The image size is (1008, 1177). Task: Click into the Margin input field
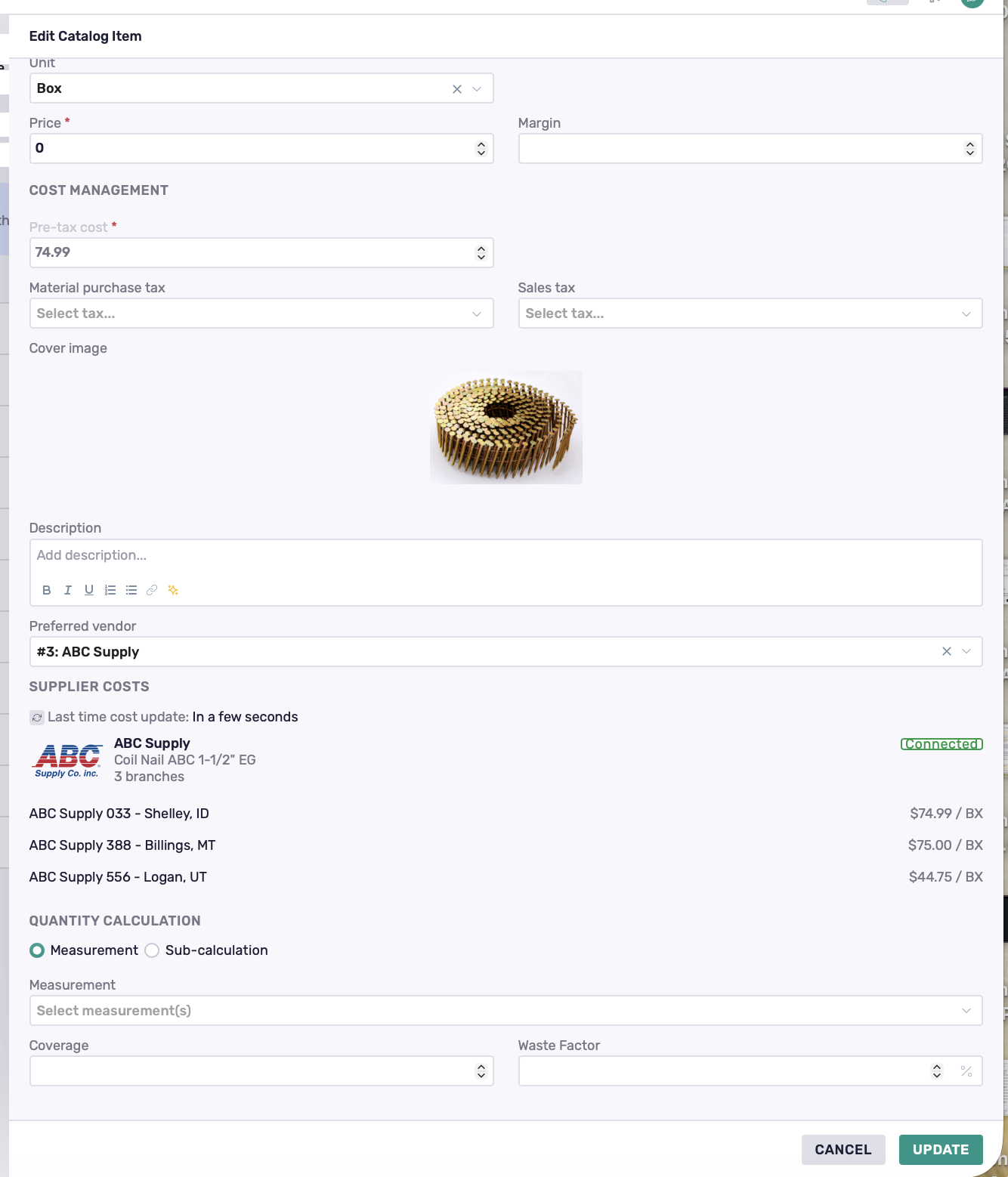pos(750,149)
